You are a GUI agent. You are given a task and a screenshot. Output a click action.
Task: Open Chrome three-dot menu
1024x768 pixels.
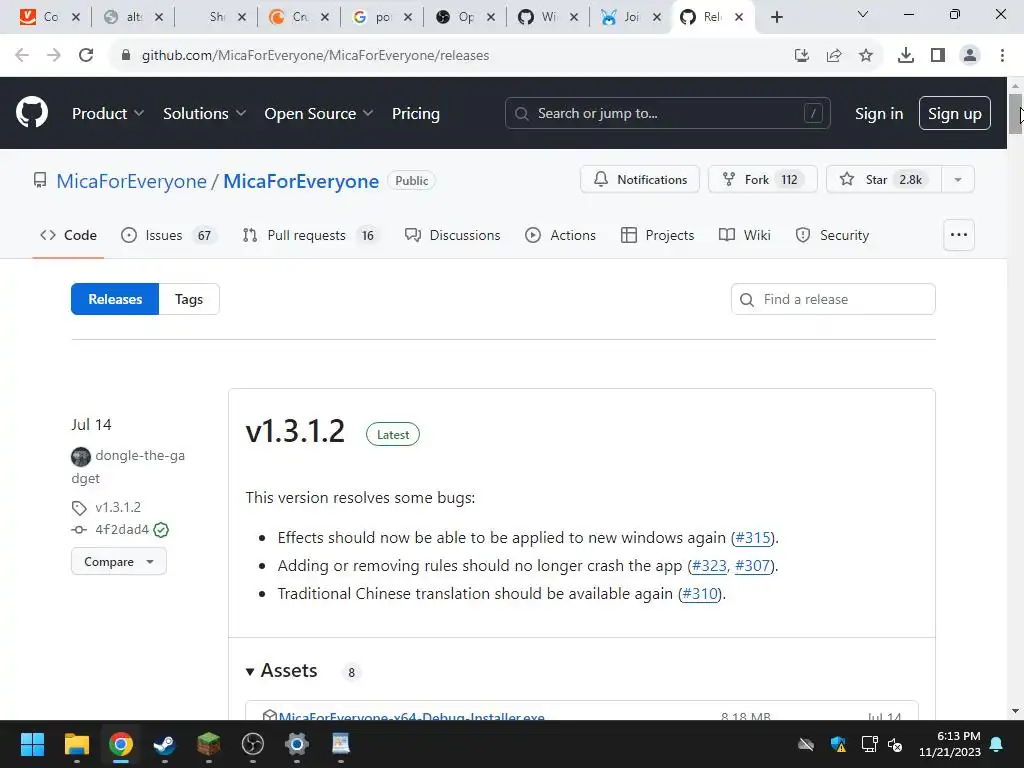pyautogui.click(x=1002, y=56)
